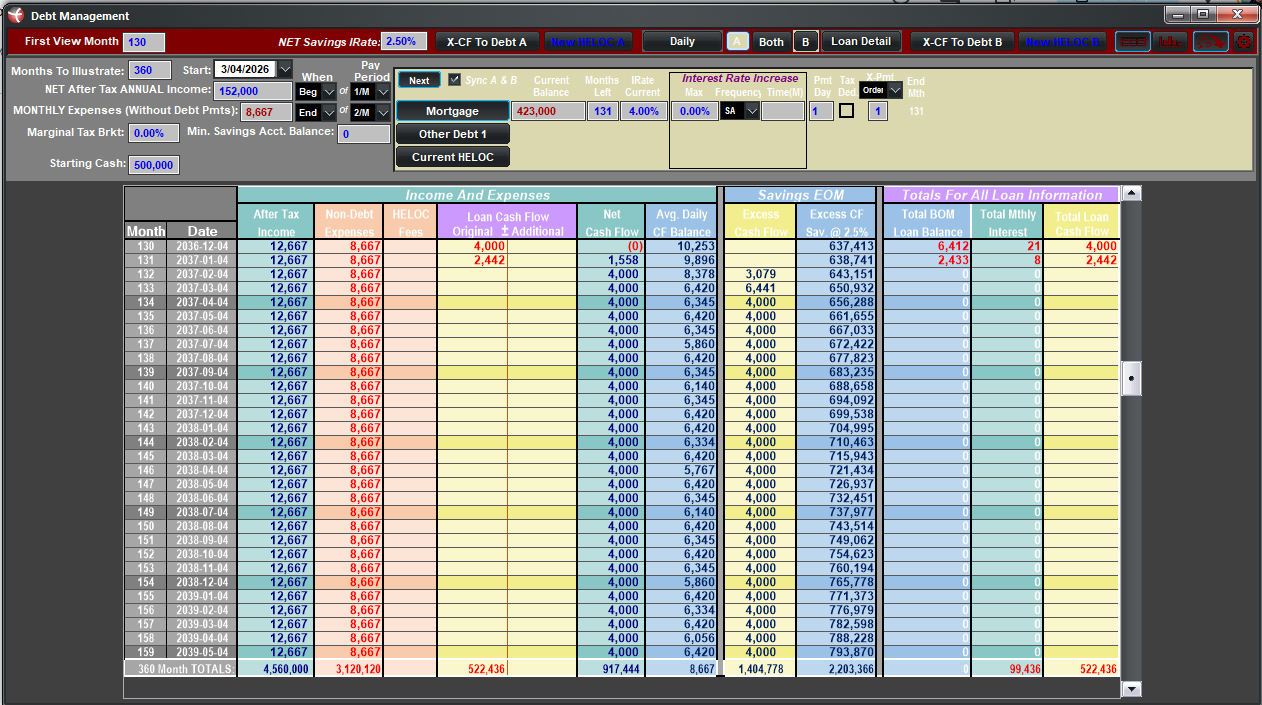Open the 2/M pay period dropdown
The height and width of the screenshot is (705, 1262).
382,112
